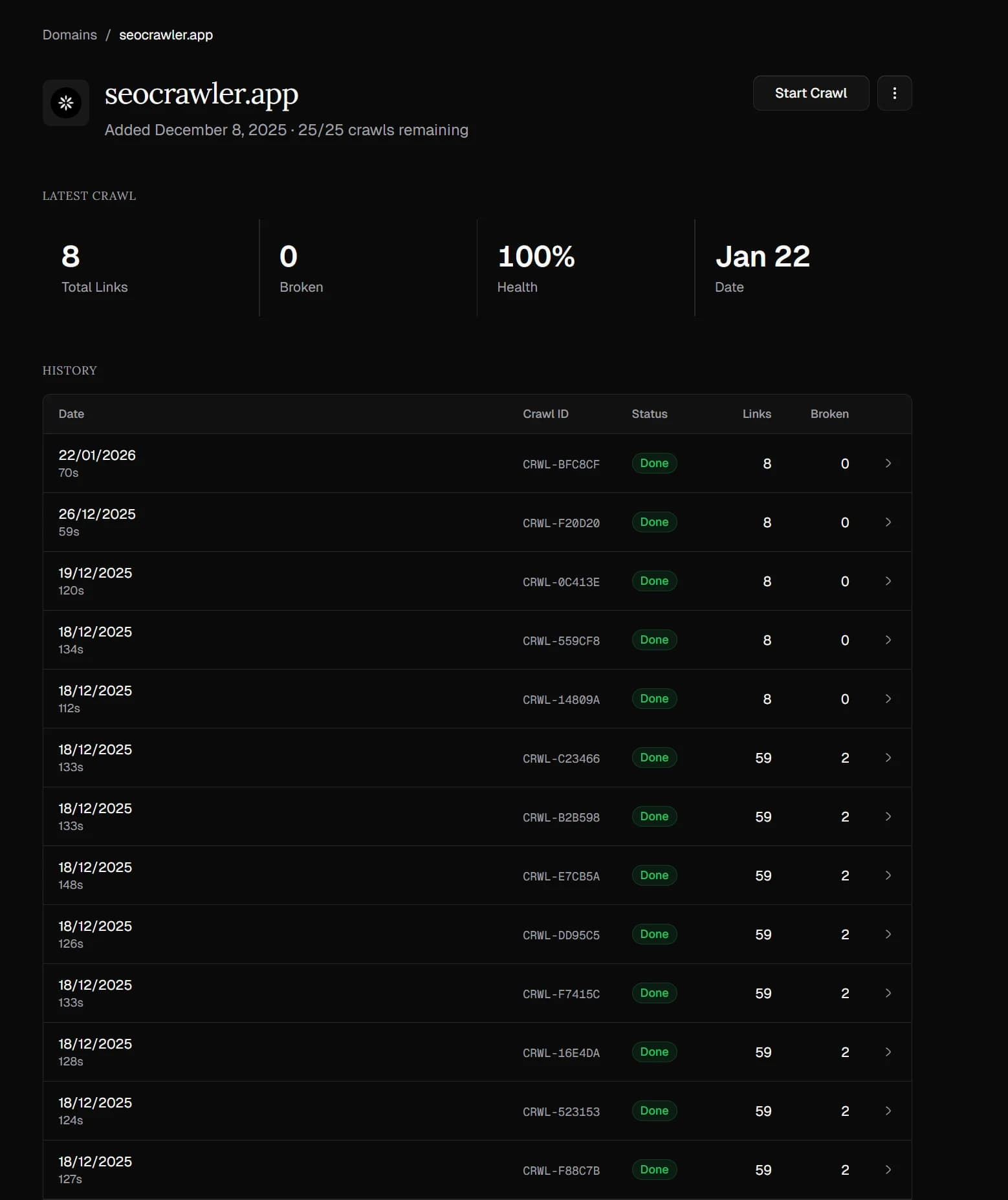Click the Date column header

tap(71, 414)
